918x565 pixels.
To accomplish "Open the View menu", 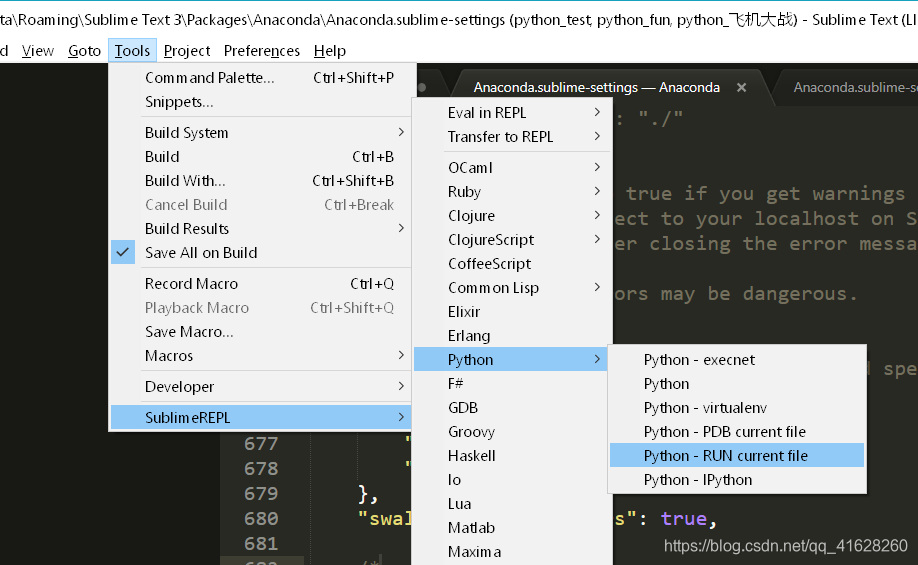I will tap(37, 51).
